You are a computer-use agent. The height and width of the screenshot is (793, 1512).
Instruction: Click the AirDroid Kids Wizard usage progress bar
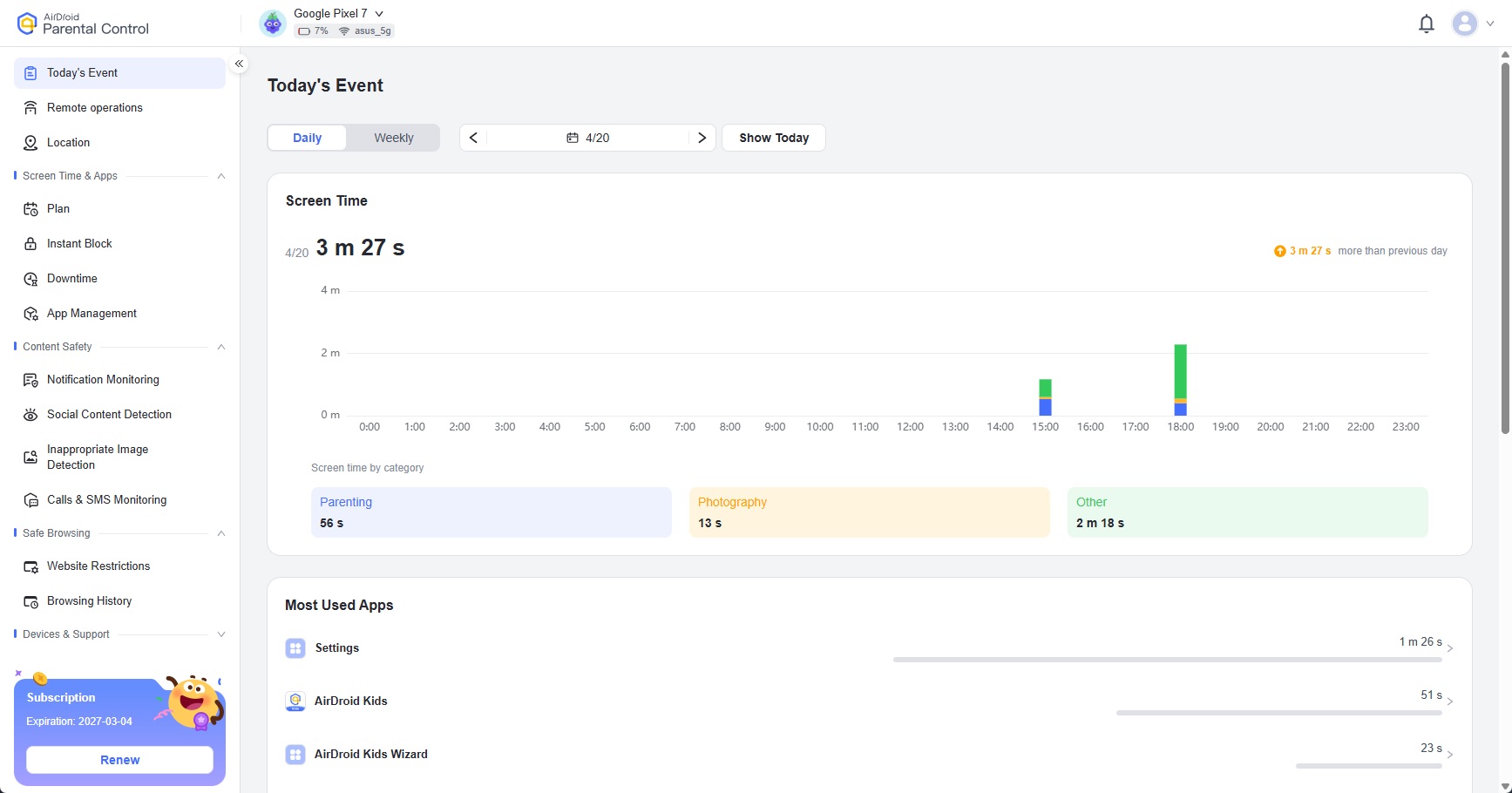pos(1369,766)
